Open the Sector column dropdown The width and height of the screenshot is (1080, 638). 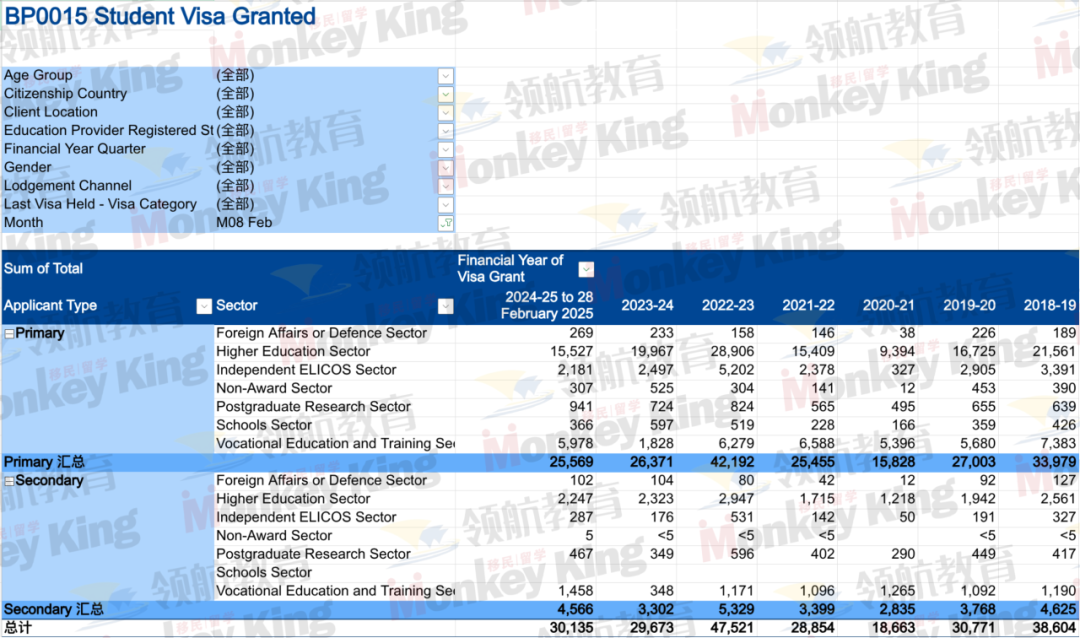tap(446, 307)
